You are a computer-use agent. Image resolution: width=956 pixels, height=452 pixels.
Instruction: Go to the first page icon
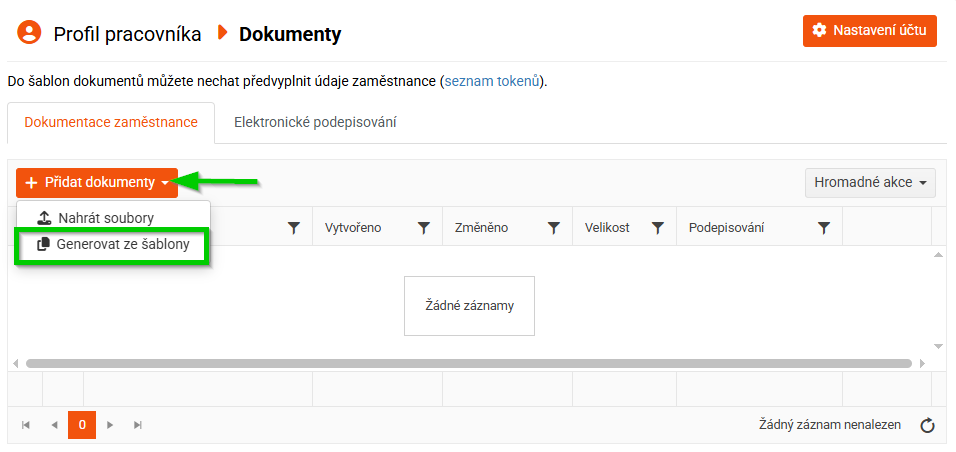[26, 425]
